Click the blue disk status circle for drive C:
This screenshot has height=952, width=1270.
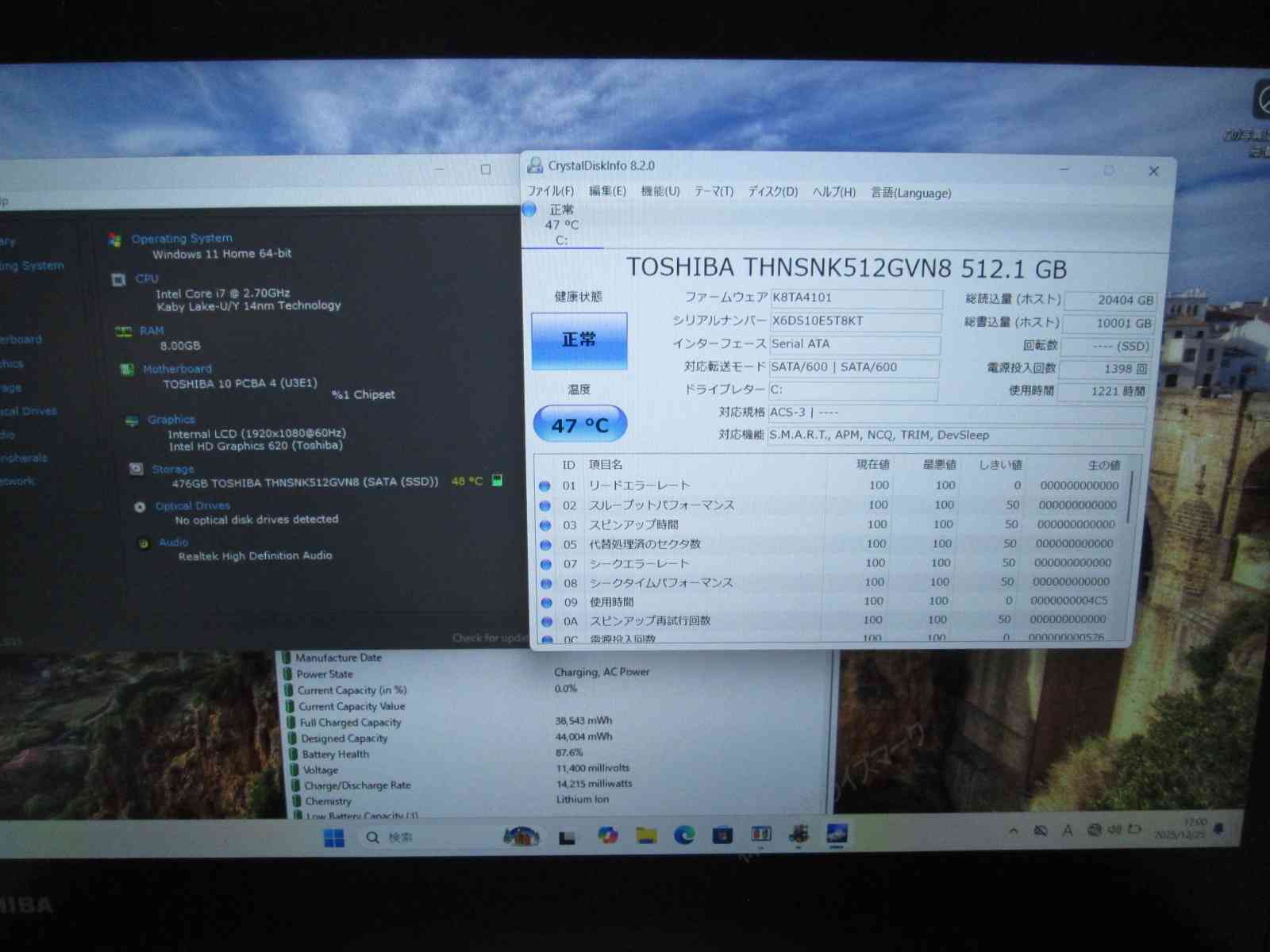coord(529,209)
